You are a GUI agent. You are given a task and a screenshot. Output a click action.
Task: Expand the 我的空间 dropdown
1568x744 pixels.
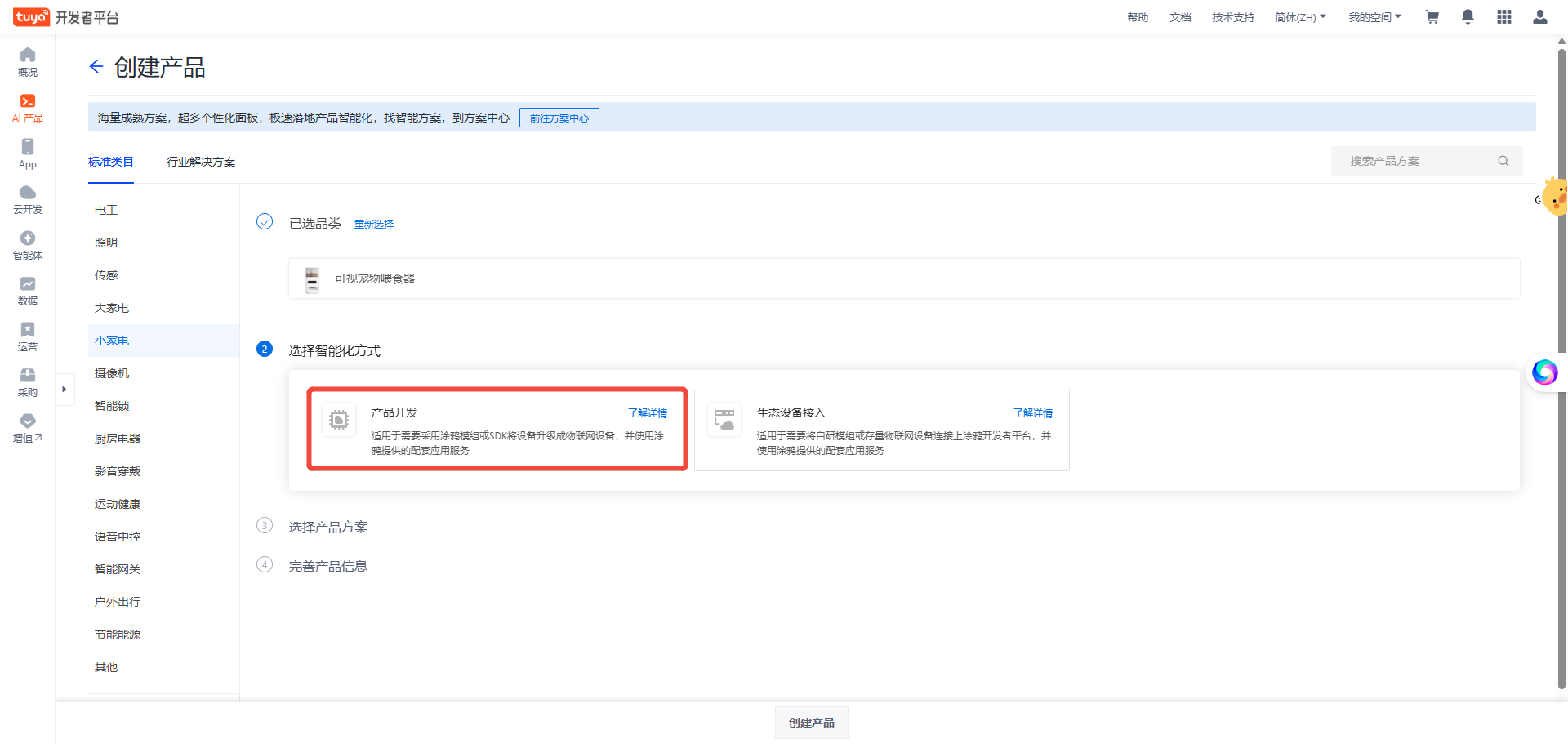(x=1374, y=17)
